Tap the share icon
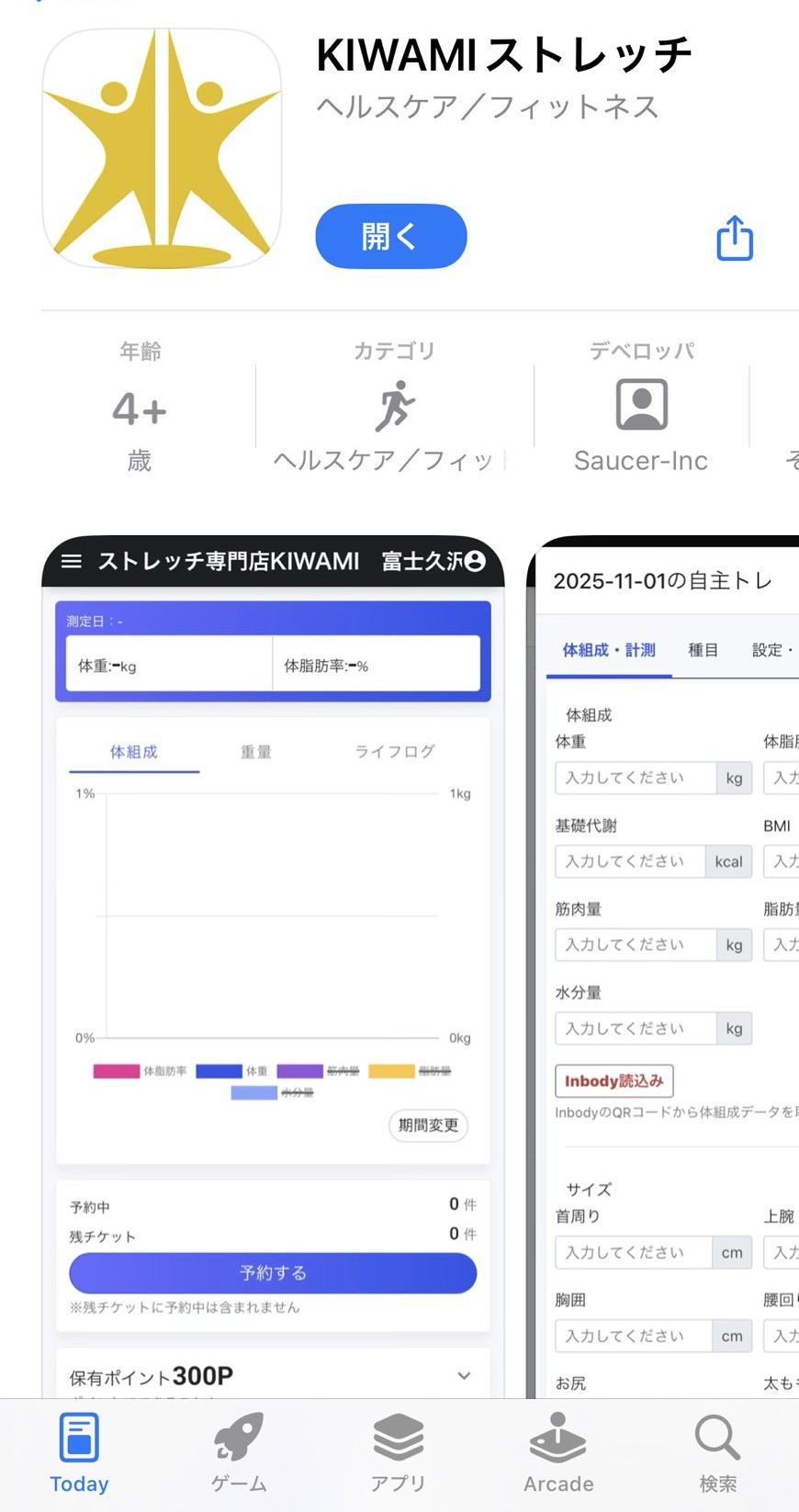 (735, 238)
